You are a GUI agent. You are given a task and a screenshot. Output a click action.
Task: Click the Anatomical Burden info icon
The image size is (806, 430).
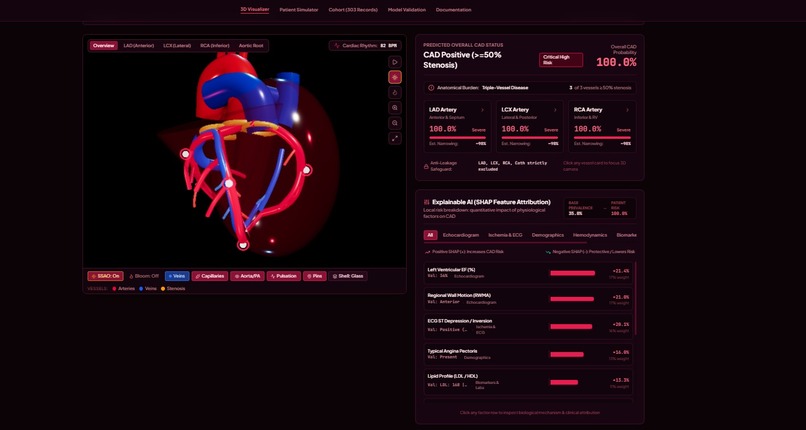pos(431,88)
